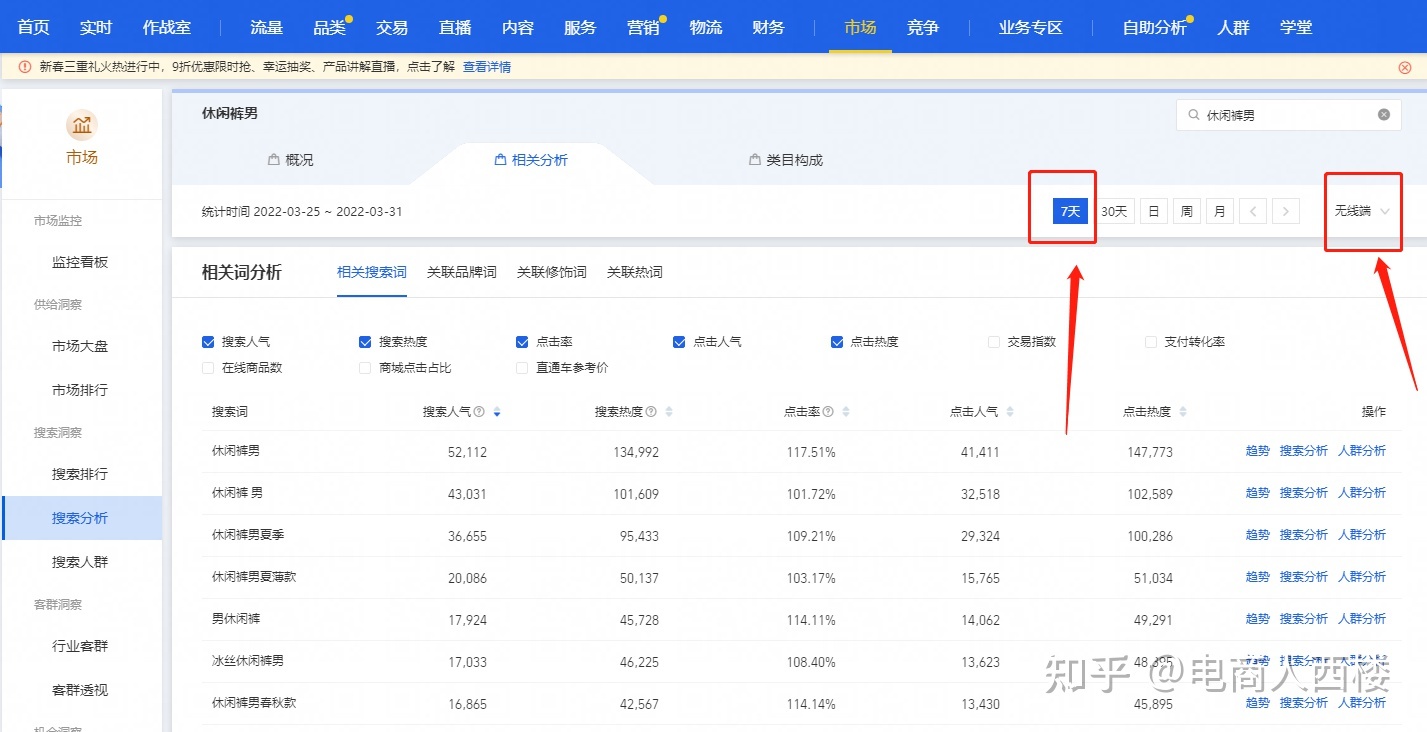Uncheck the 点击率 checkbox
Viewport: 1427px width, 732px height.
[522, 342]
